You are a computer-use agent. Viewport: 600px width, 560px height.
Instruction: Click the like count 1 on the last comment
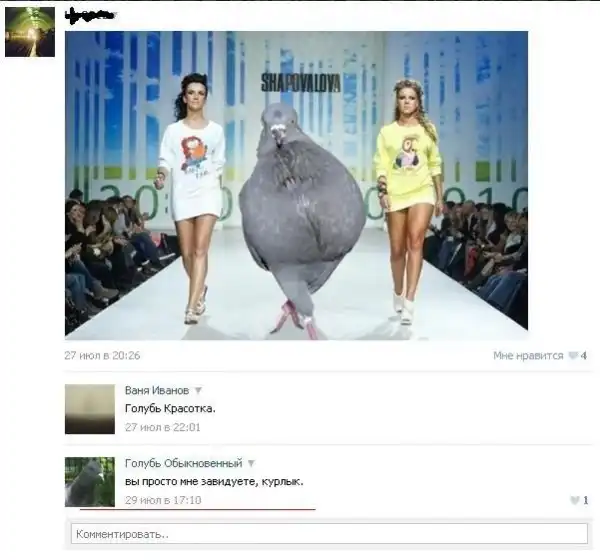click(586, 501)
